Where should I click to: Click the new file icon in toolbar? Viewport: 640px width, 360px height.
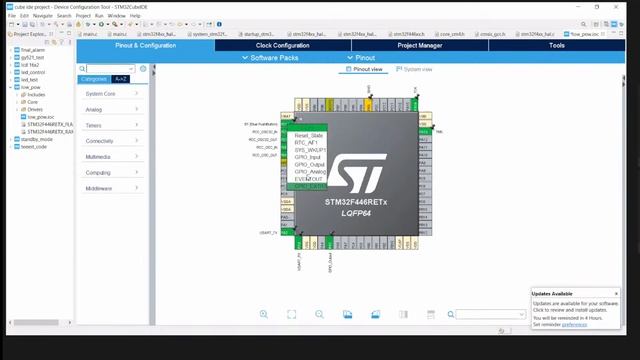pos(11,24)
